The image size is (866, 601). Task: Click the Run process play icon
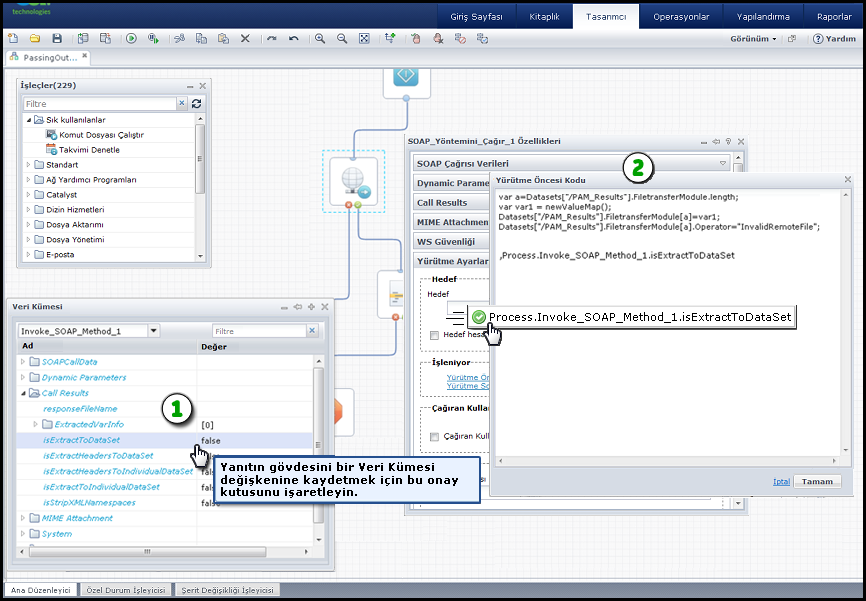131,39
